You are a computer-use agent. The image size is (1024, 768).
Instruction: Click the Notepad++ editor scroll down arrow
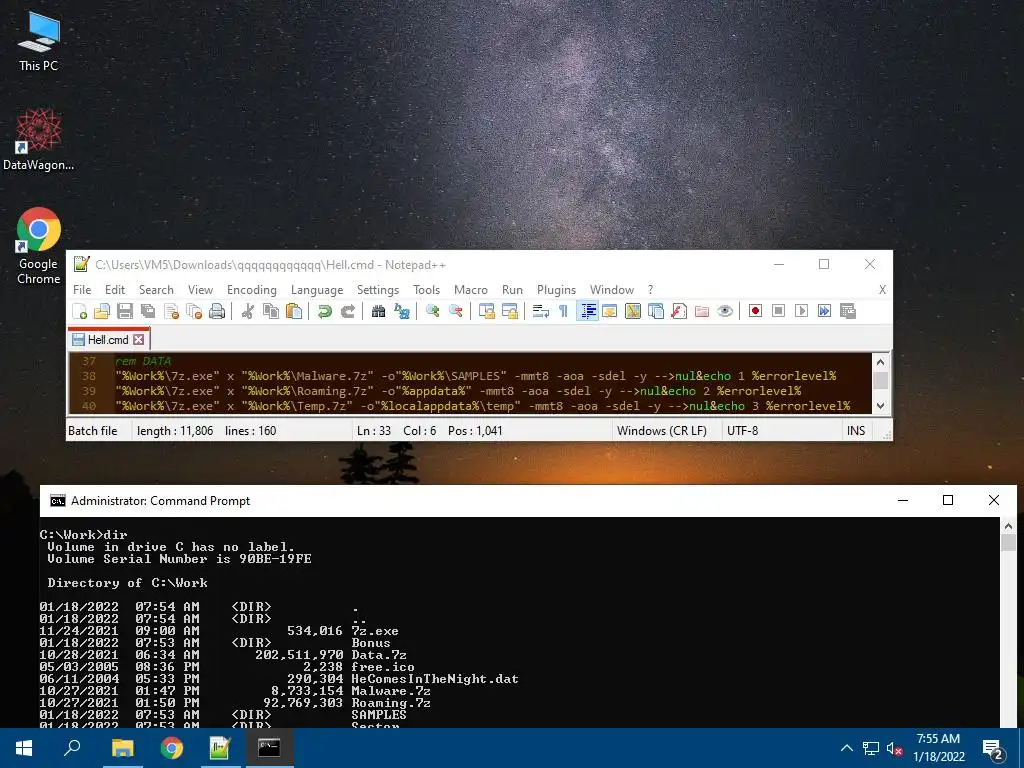[x=880, y=406]
